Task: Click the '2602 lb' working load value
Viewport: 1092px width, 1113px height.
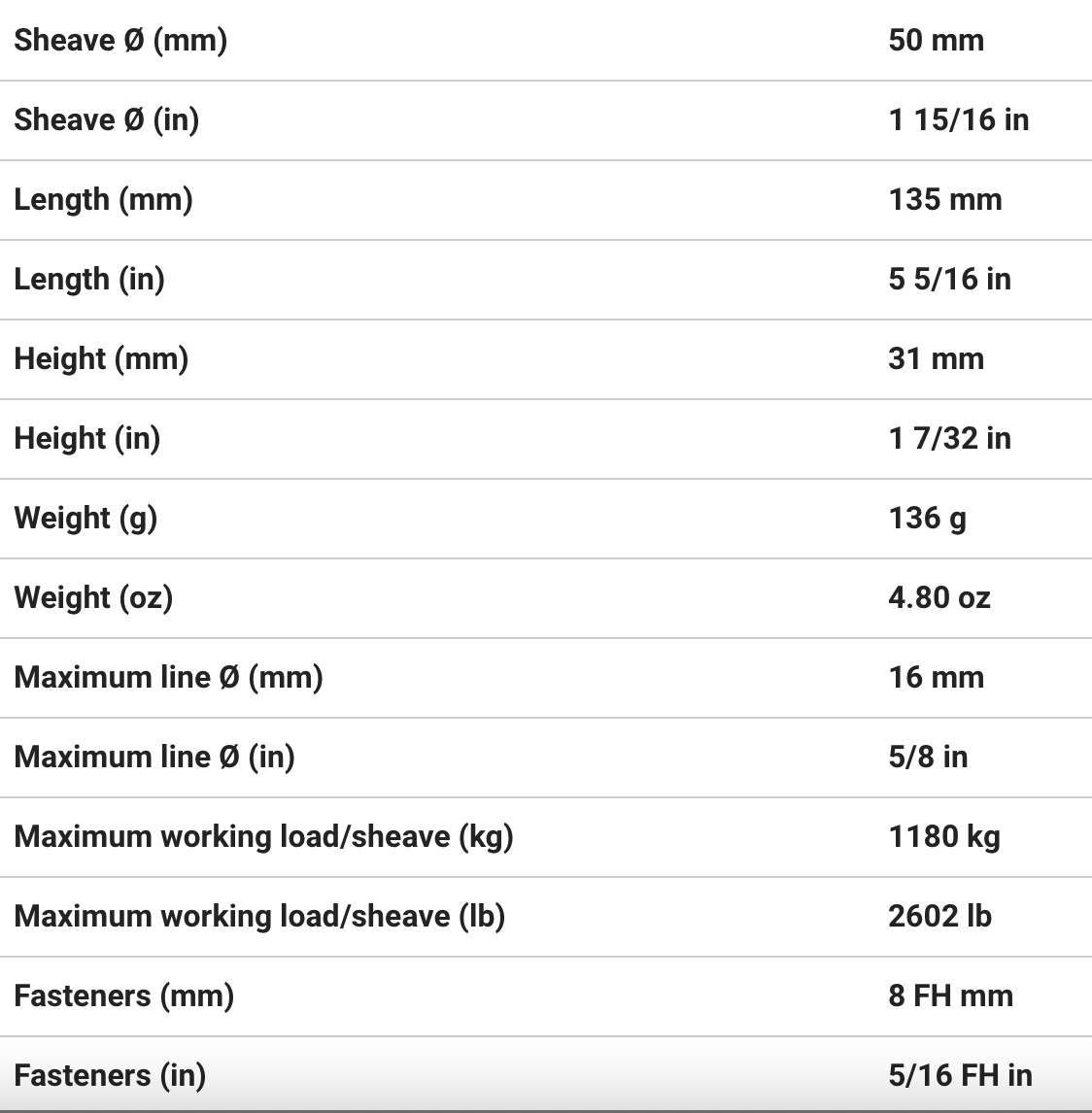Action: pyautogui.click(x=939, y=917)
